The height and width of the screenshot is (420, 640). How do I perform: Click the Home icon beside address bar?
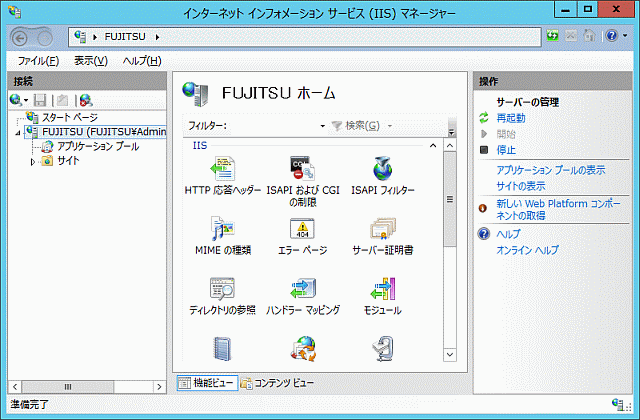(589, 36)
